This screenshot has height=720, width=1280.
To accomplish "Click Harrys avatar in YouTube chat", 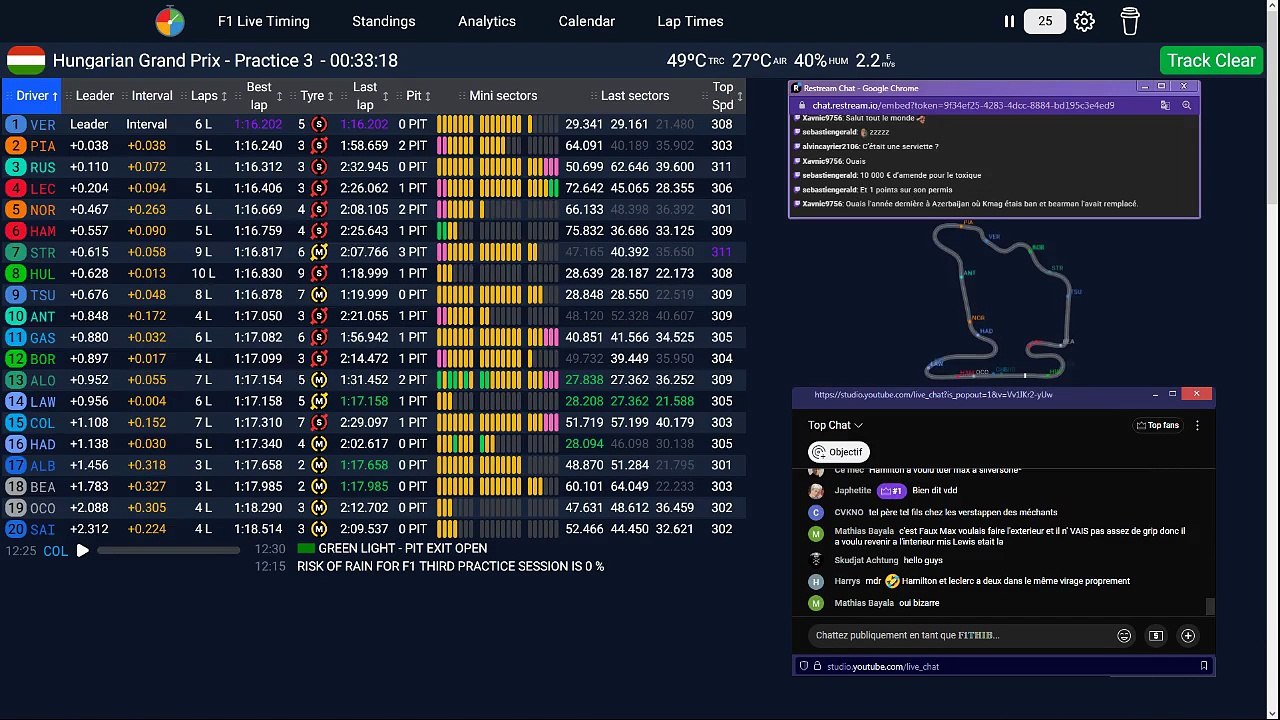I will (816, 581).
